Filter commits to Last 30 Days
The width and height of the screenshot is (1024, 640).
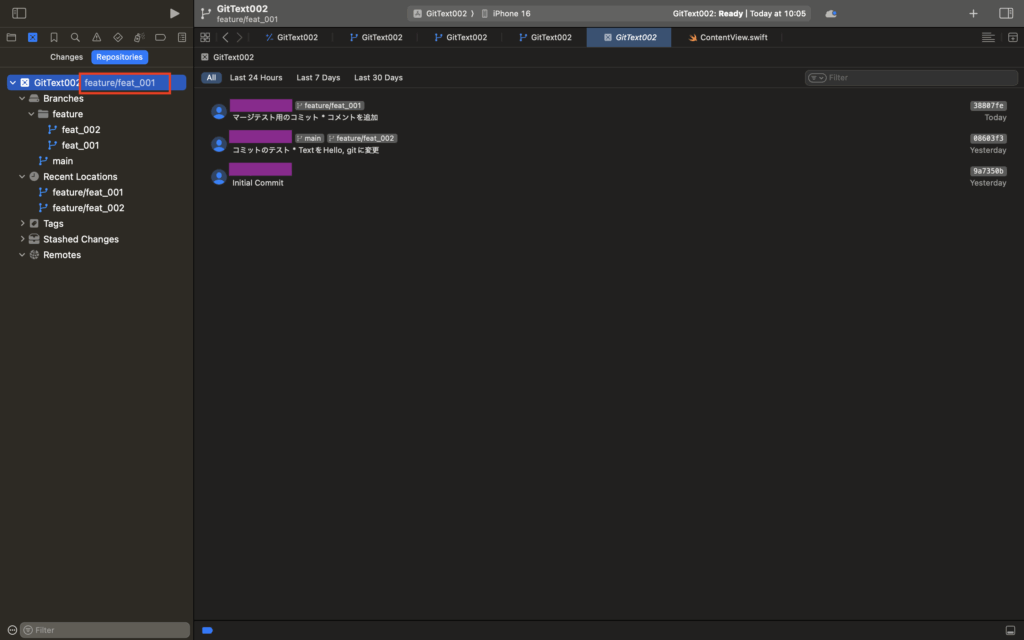click(x=378, y=78)
